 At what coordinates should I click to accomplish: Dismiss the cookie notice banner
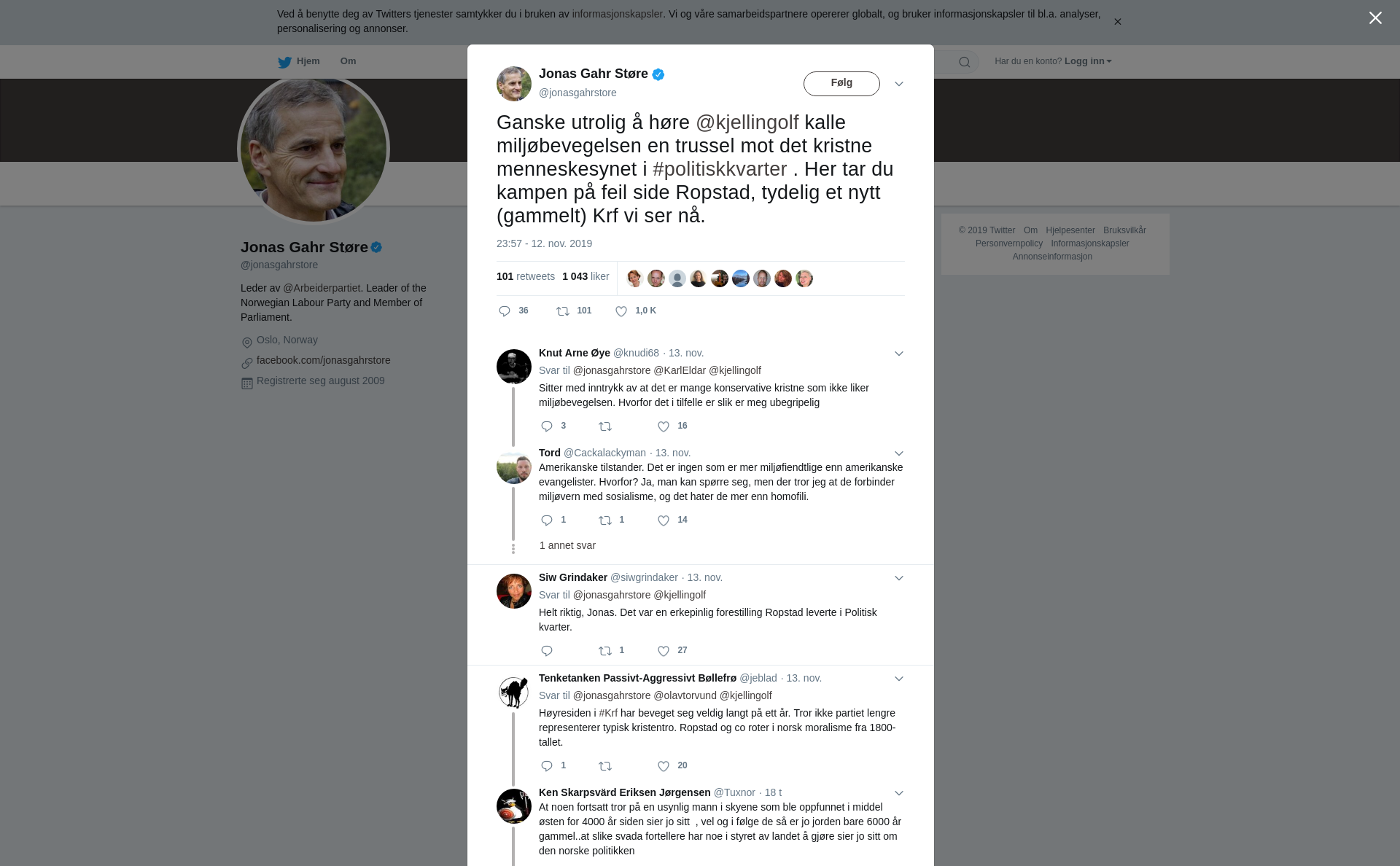click(x=1117, y=22)
